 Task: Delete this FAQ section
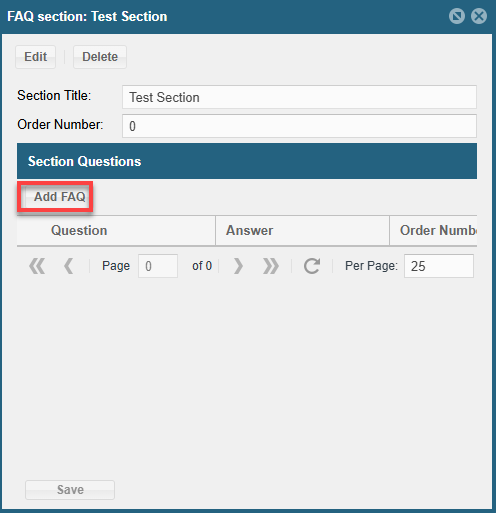100,57
